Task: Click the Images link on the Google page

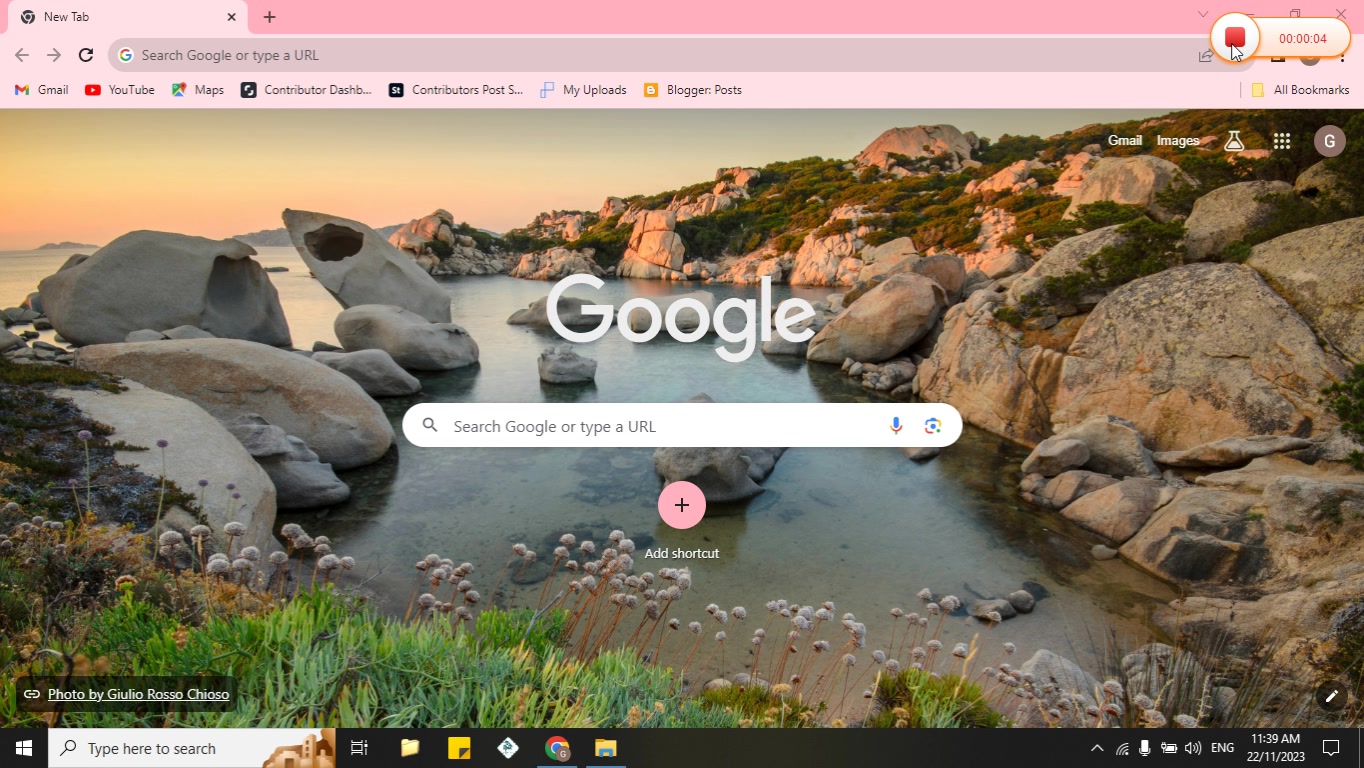Action: tap(1178, 141)
